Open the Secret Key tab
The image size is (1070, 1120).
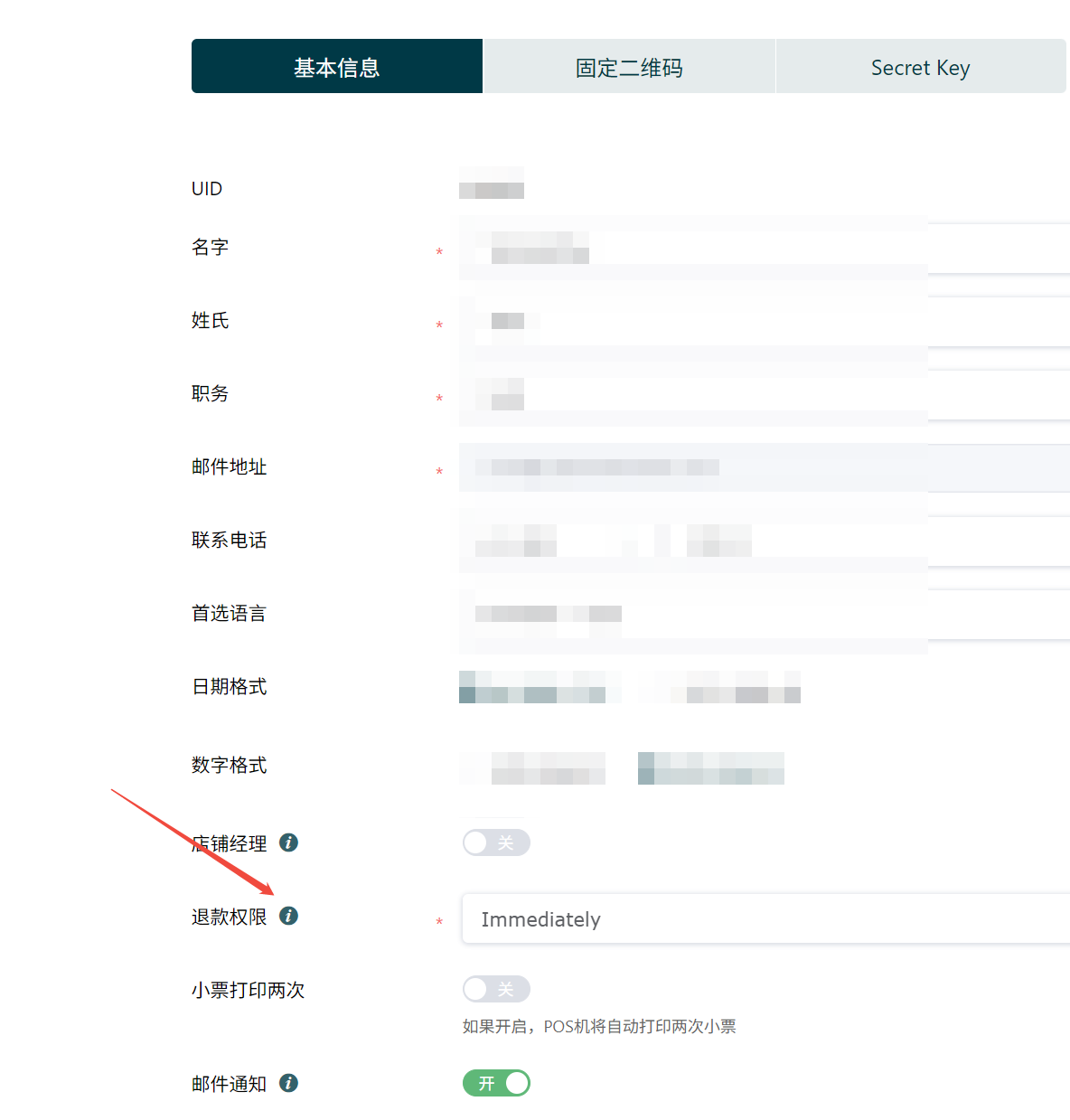pos(921,66)
